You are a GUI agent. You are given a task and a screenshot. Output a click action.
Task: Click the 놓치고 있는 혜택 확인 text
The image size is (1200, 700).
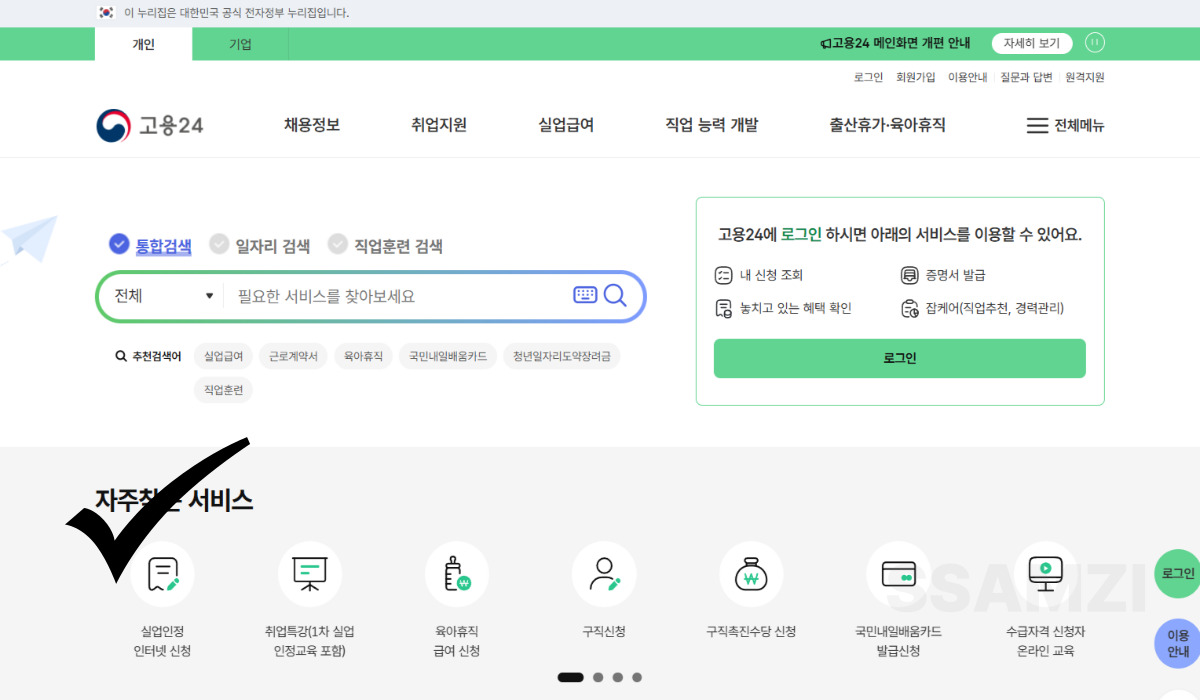(x=796, y=308)
